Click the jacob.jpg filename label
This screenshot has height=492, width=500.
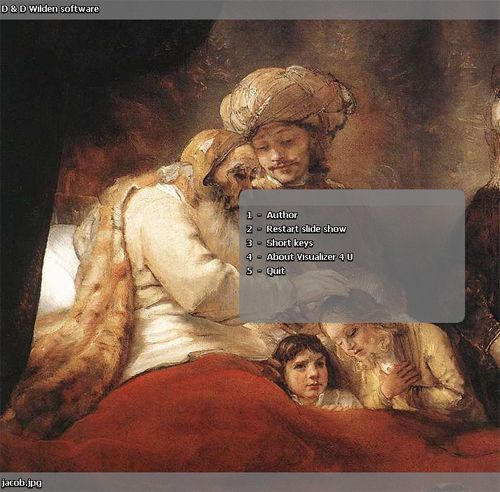[21, 483]
